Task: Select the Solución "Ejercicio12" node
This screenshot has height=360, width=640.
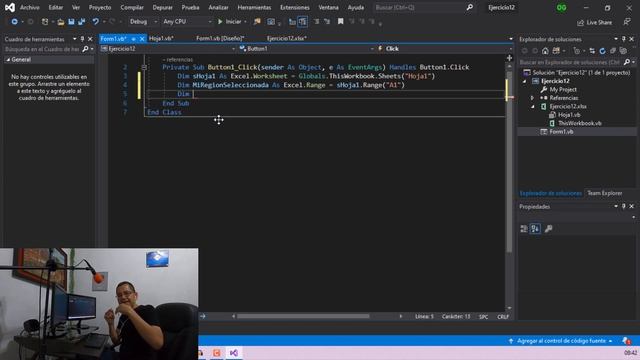Action: 577,73
